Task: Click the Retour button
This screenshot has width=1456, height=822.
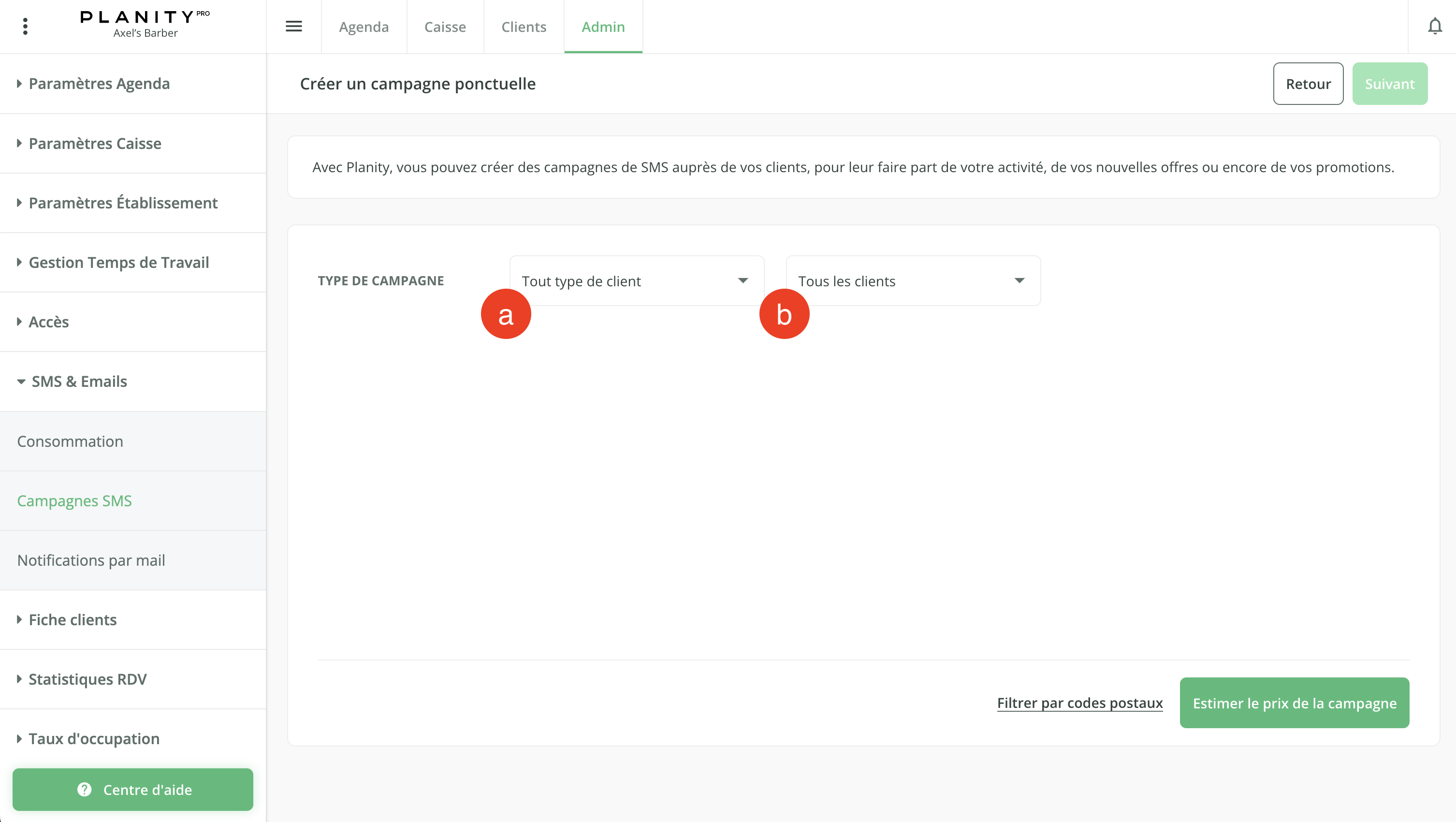Action: click(1308, 83)
